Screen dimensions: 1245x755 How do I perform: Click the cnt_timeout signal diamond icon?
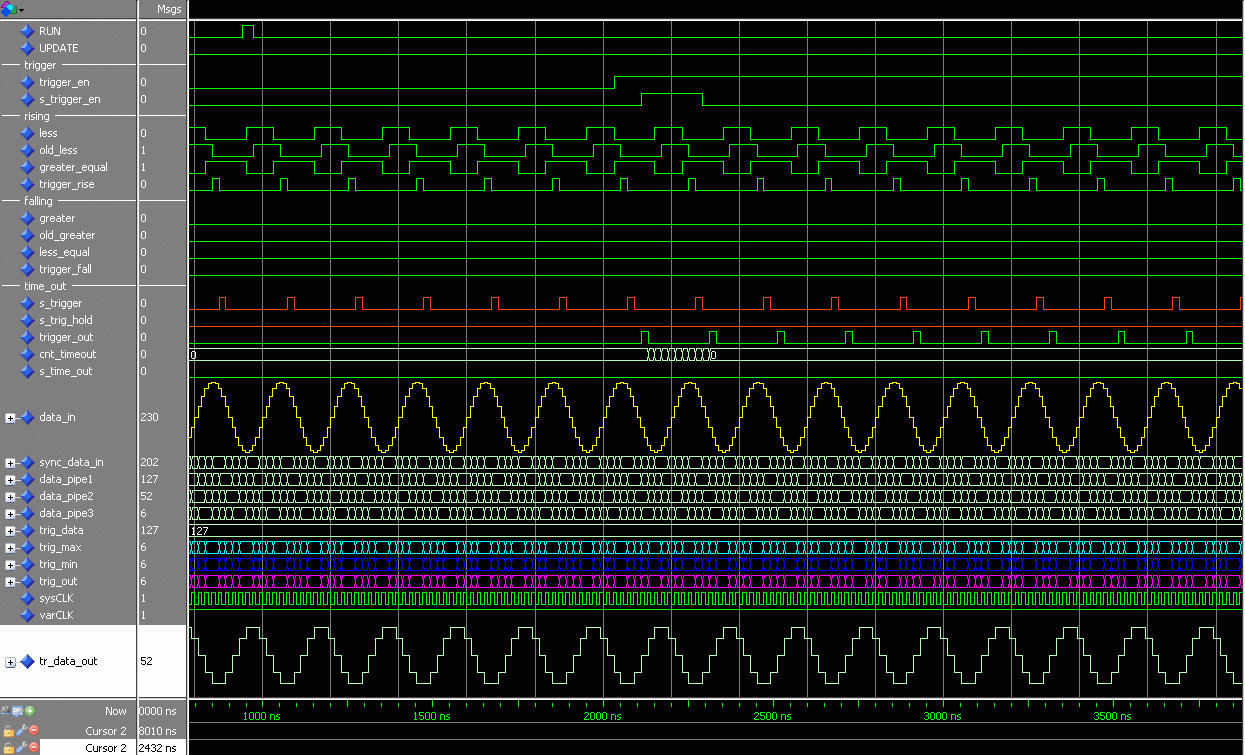click(27, 354)
